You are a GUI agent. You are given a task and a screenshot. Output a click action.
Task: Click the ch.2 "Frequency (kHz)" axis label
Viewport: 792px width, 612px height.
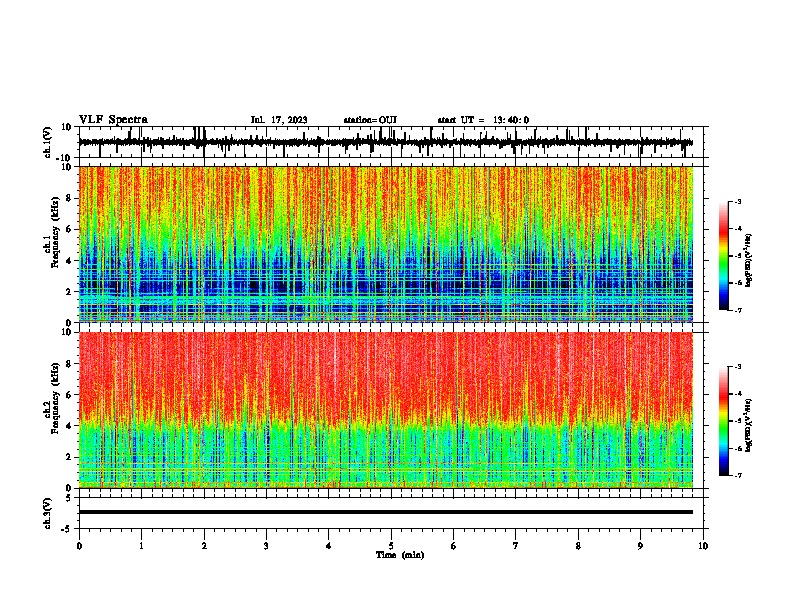pyautogui.click(x=56, y=398)
